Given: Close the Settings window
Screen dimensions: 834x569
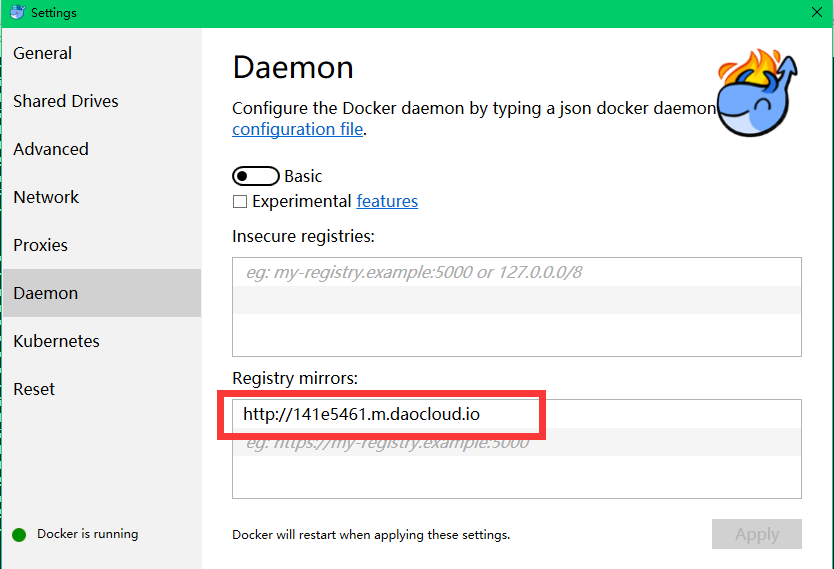Looking at the screenshot, I should coord(817,12).
